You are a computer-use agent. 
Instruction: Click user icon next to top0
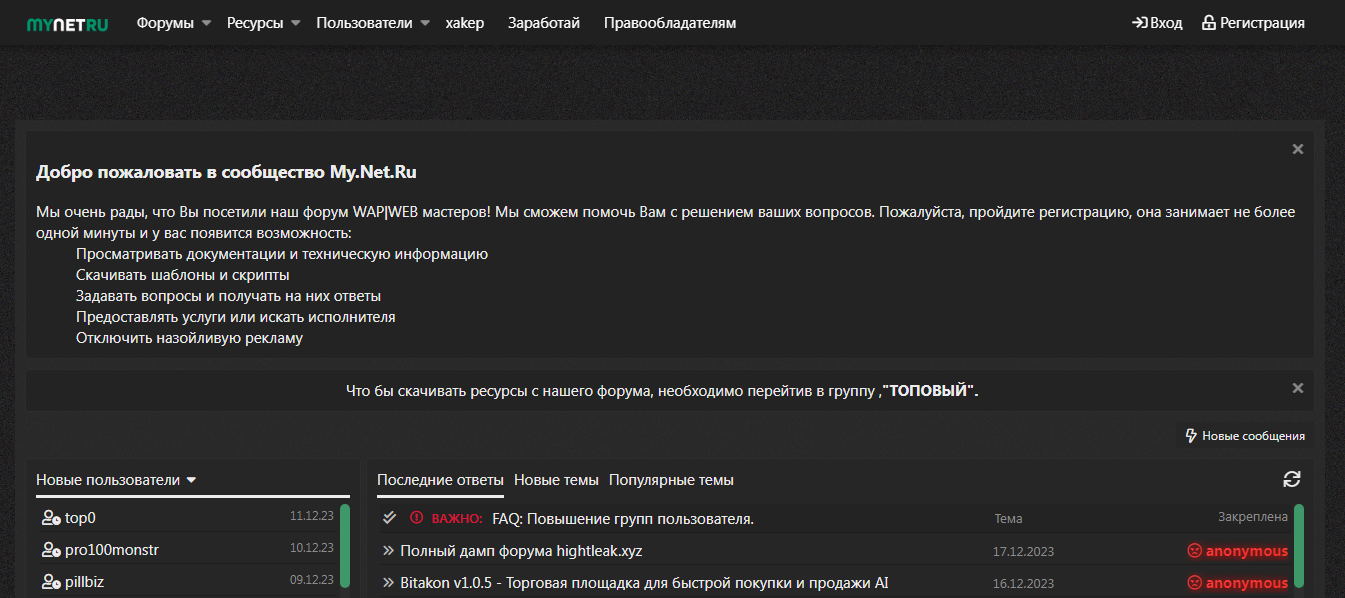[x=51, y=518]
